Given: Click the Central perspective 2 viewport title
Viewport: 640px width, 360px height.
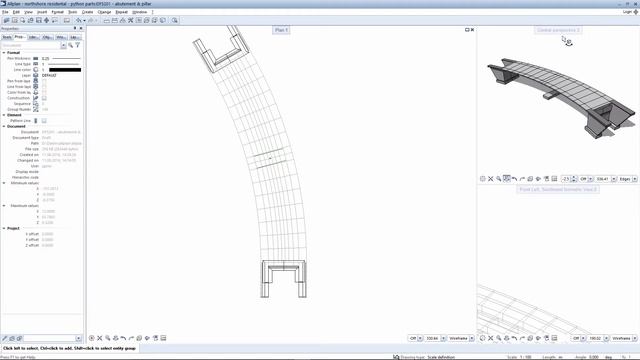Looking at the screenshot, I should (x=558, y=30).
